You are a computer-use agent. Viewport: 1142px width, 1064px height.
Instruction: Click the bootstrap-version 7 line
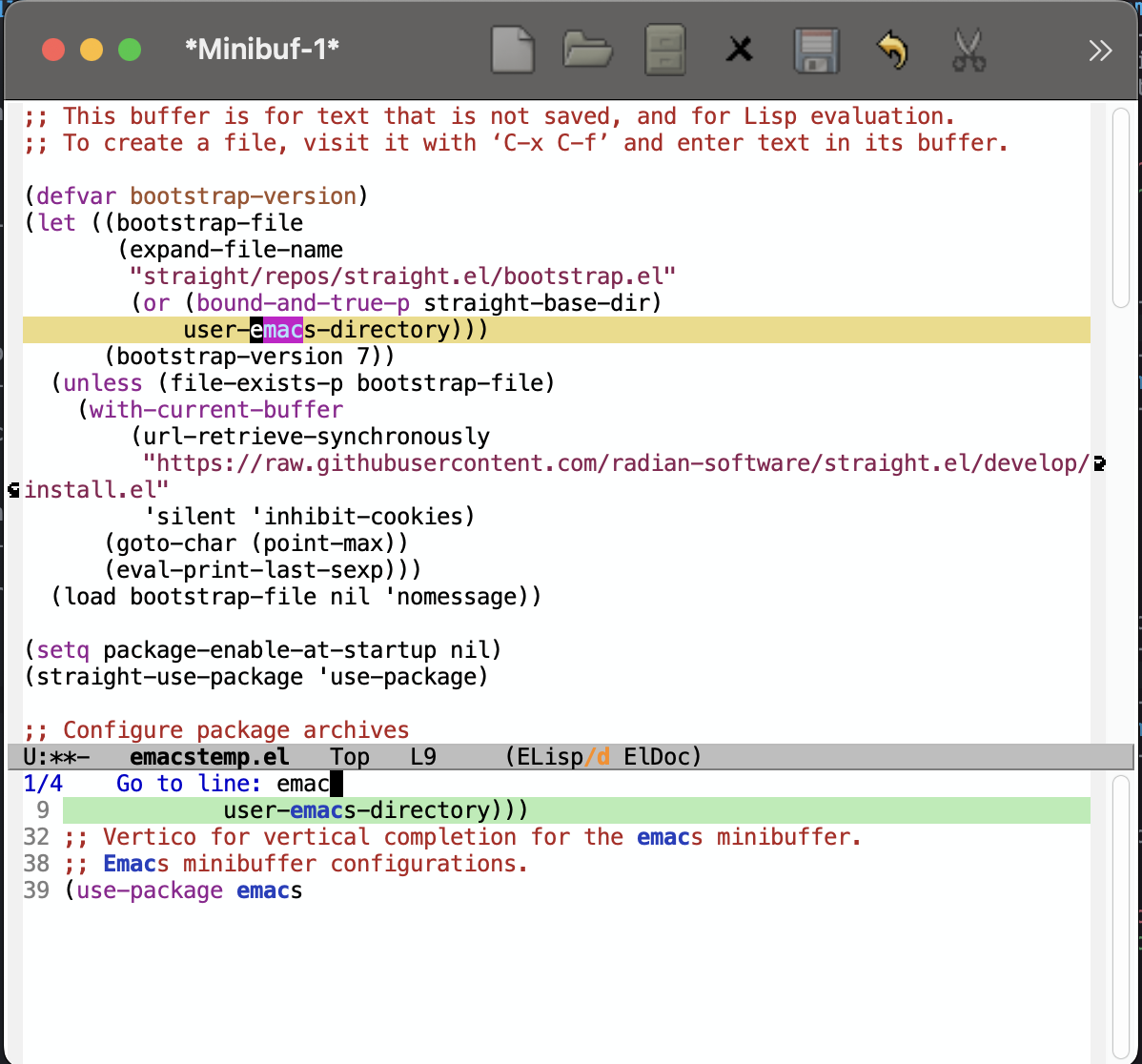[250, 357]
